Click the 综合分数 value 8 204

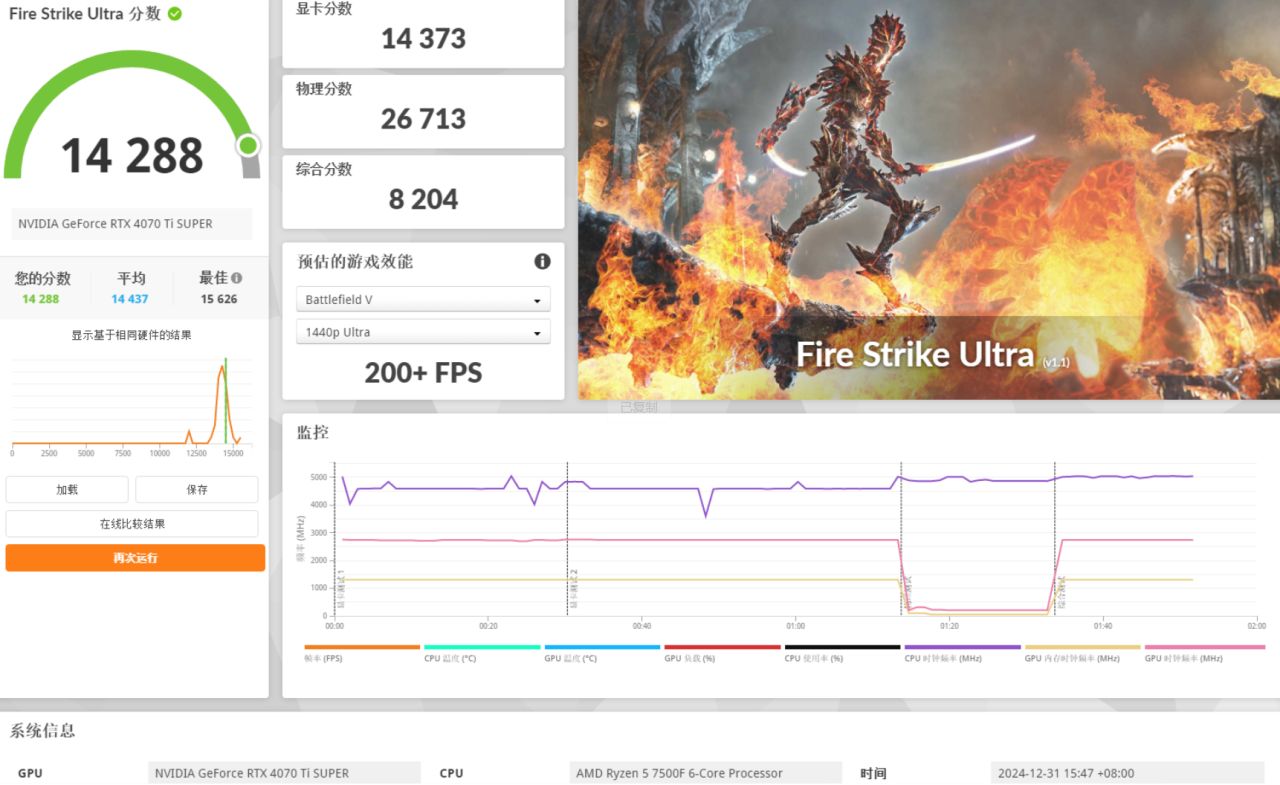click(x=423, y=200)
